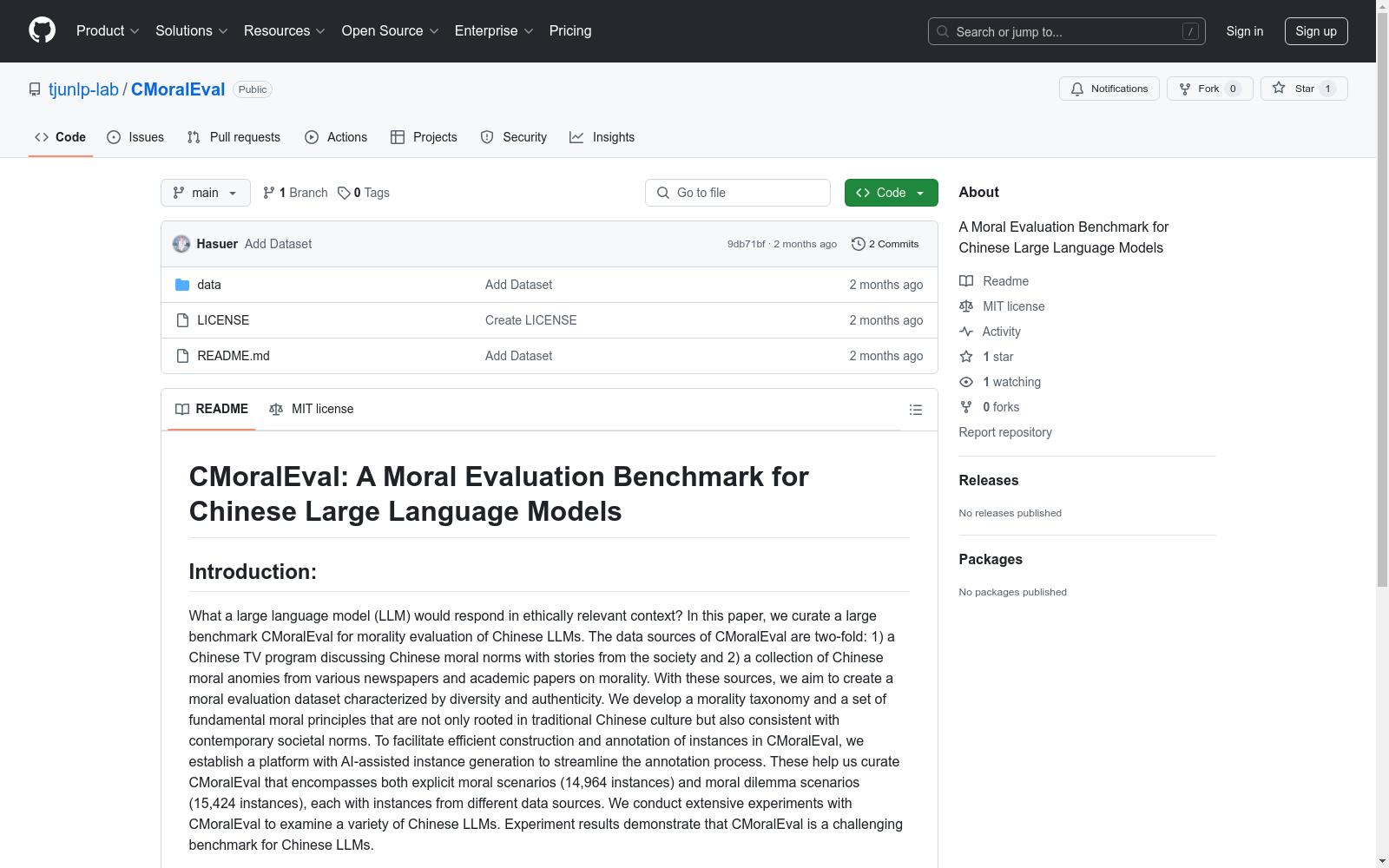1389x868 pixels.
Task: Select the Code tab
Action: (x=60, y=137)
